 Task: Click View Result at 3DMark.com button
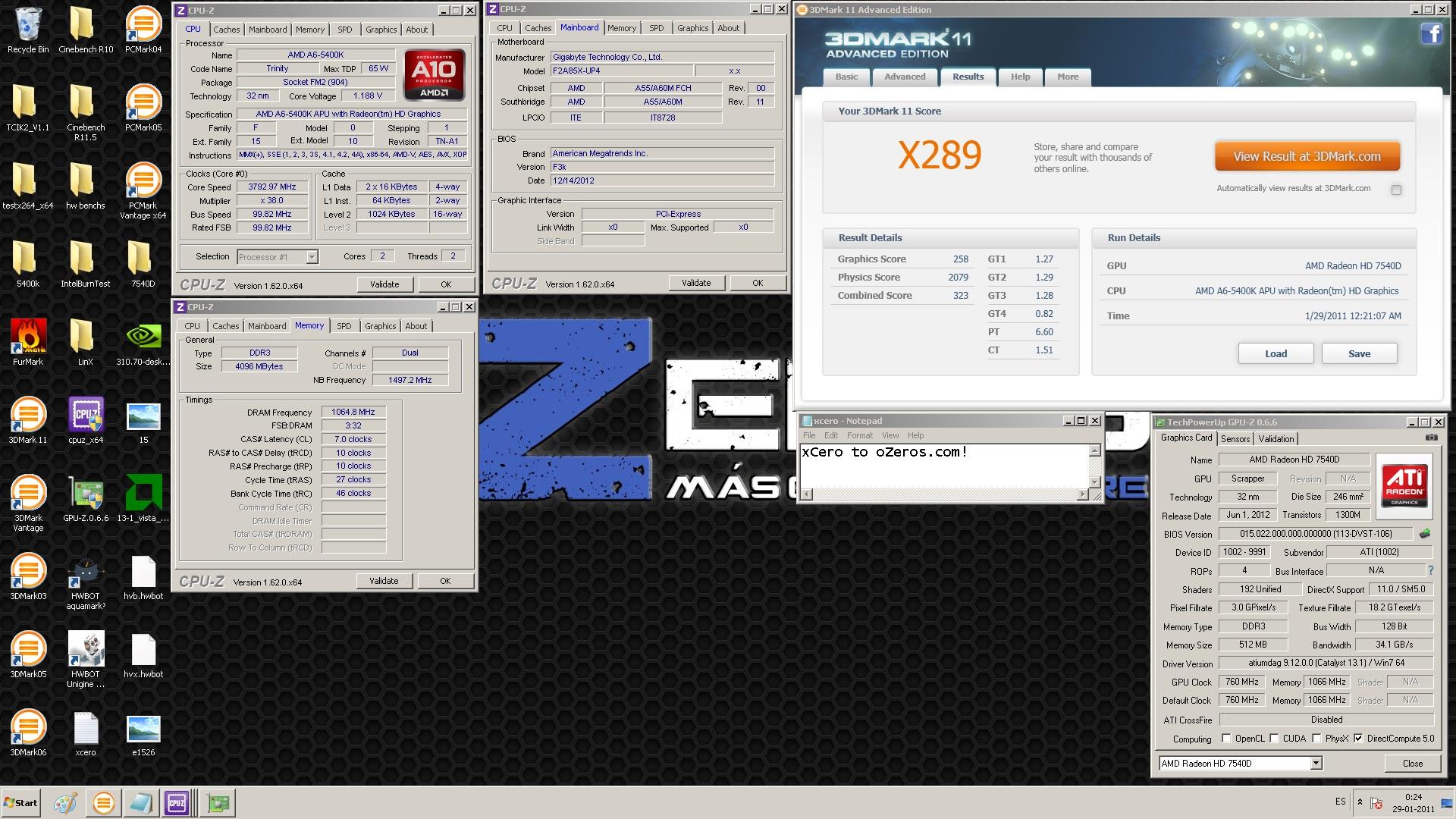[1307, 157]
